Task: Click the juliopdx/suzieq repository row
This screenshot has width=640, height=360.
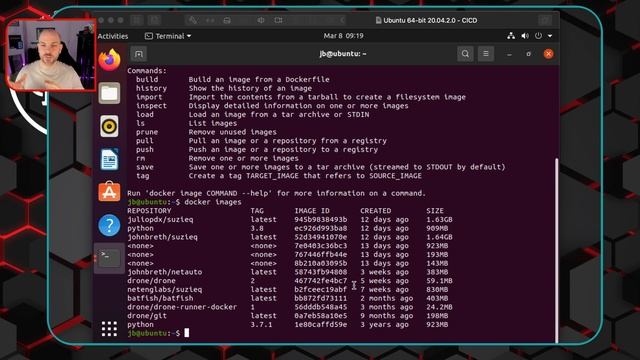Action: (290, 220)
